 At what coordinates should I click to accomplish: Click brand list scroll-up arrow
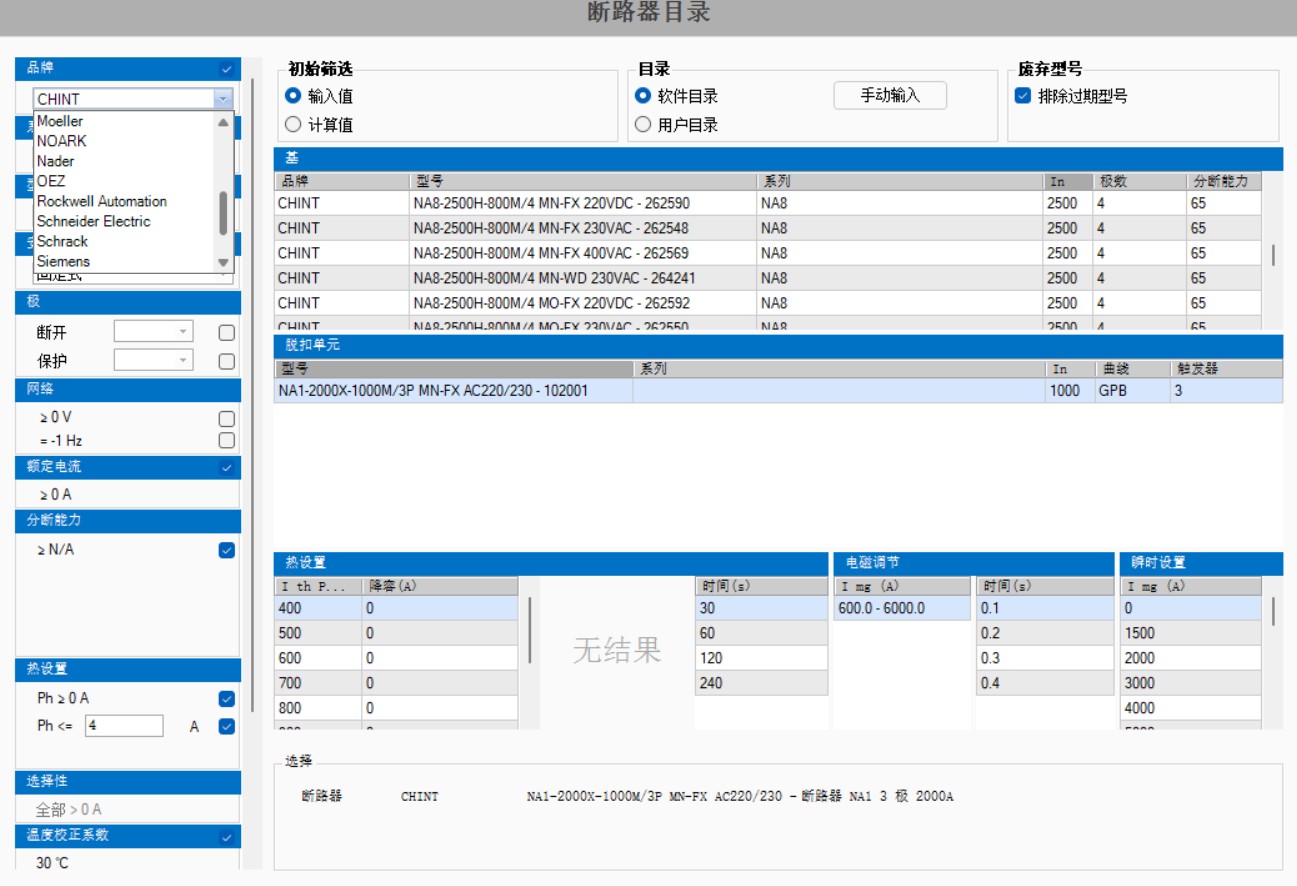click(x=224, y=121)
